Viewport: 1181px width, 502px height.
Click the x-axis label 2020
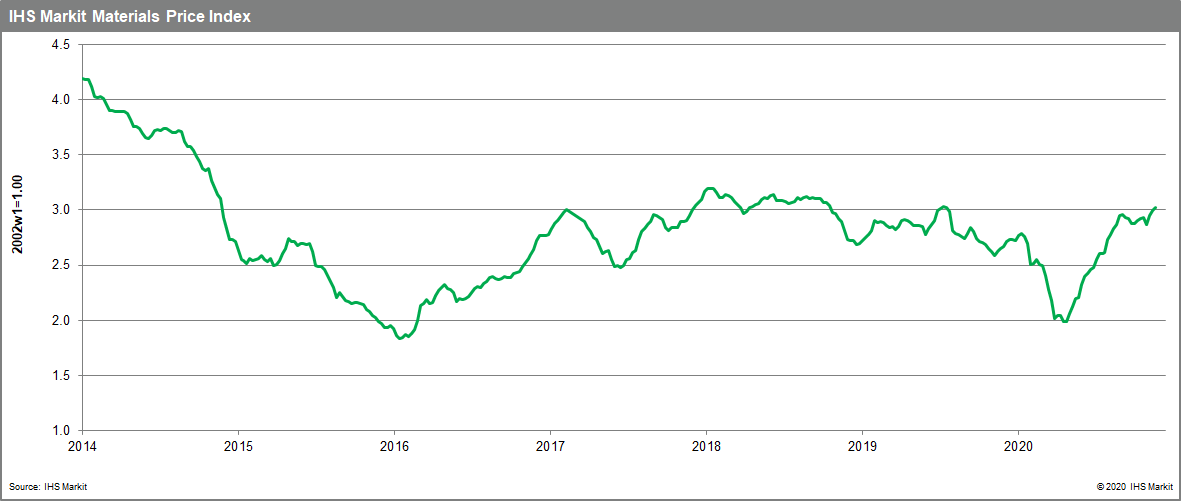[x=1018, y=446]
